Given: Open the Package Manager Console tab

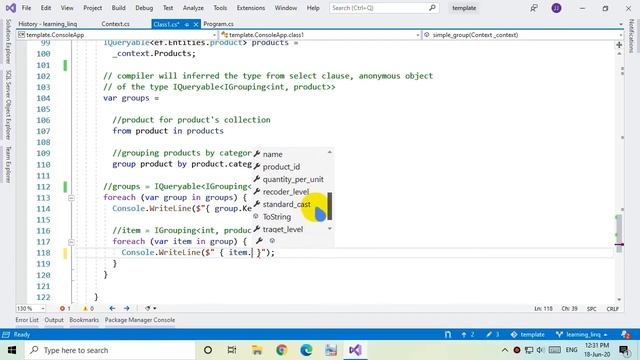Looking at the screenshot, I should pyautogui.click(x=140, y=320).
